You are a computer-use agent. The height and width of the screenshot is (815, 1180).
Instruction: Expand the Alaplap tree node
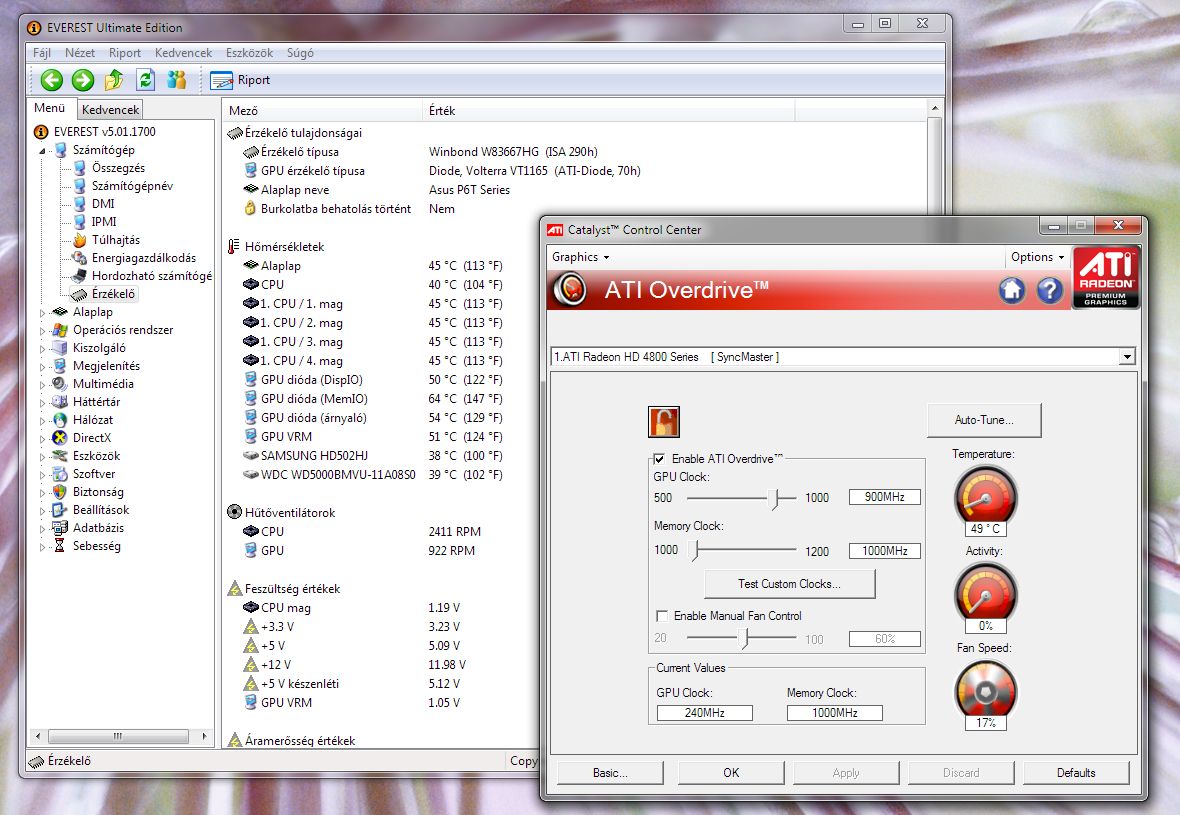(x=42, y=312)
